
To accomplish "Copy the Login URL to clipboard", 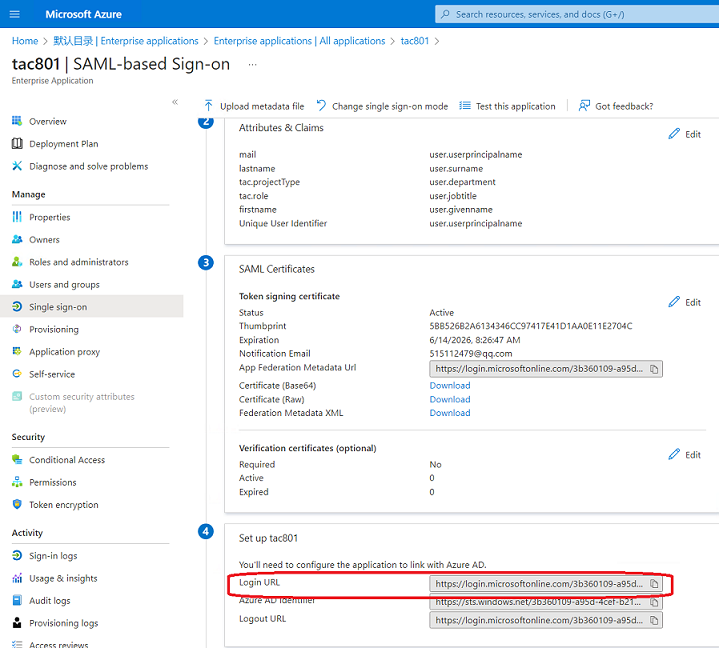I will pos(654,584).
